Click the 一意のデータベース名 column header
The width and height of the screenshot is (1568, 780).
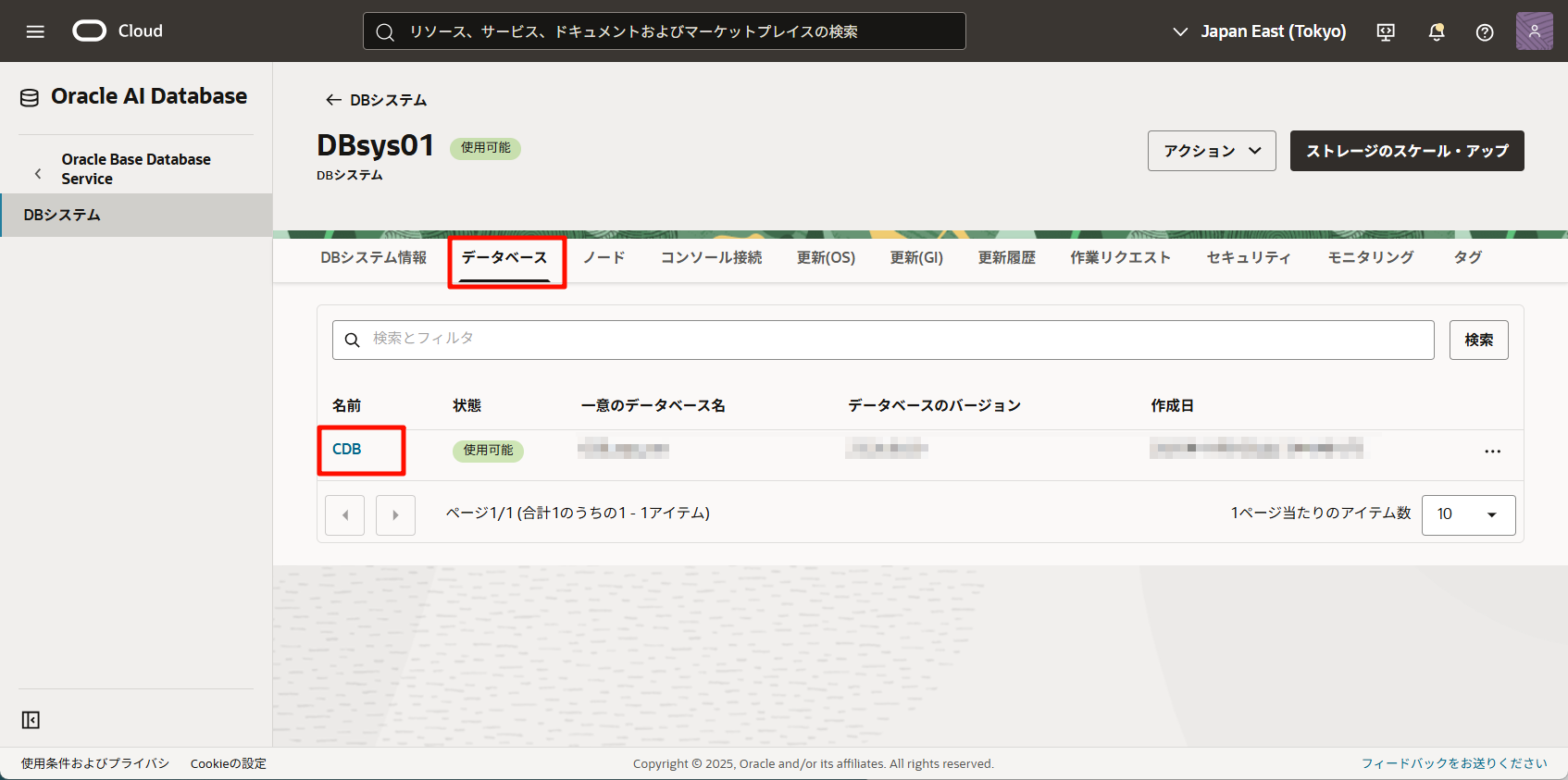(x=653, y=405)
